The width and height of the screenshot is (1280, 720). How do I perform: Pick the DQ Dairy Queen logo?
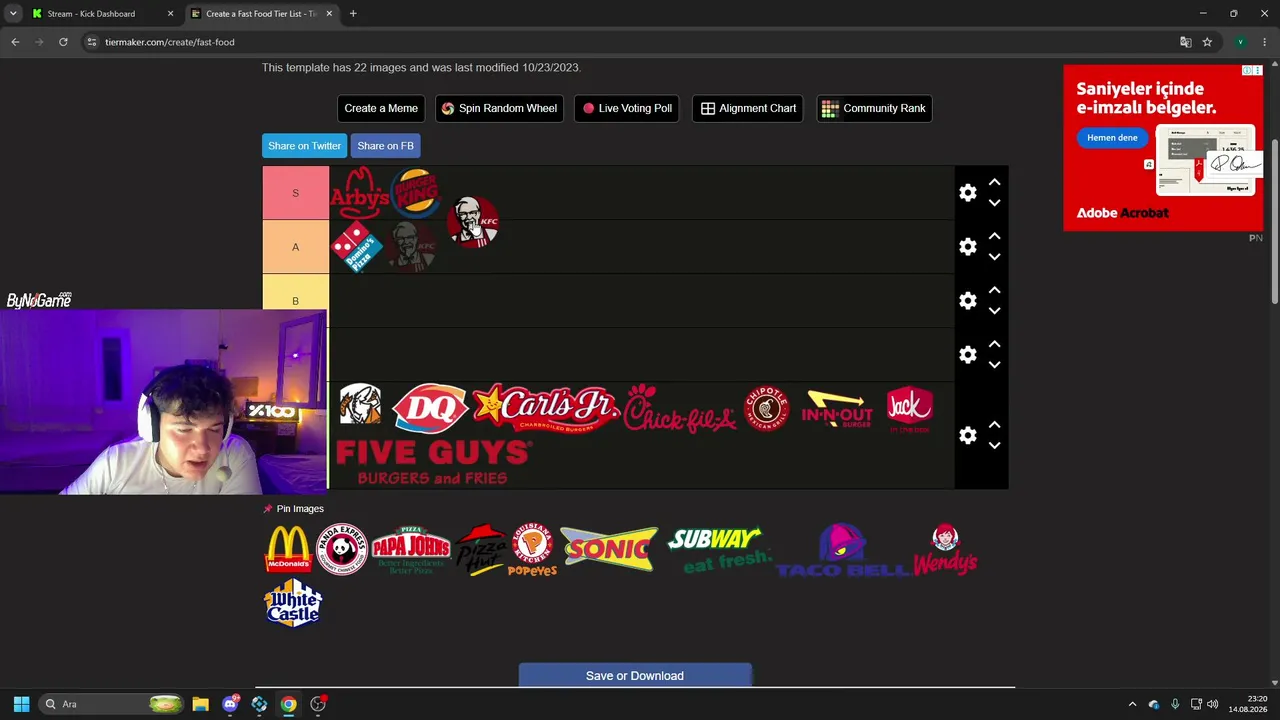430,408
